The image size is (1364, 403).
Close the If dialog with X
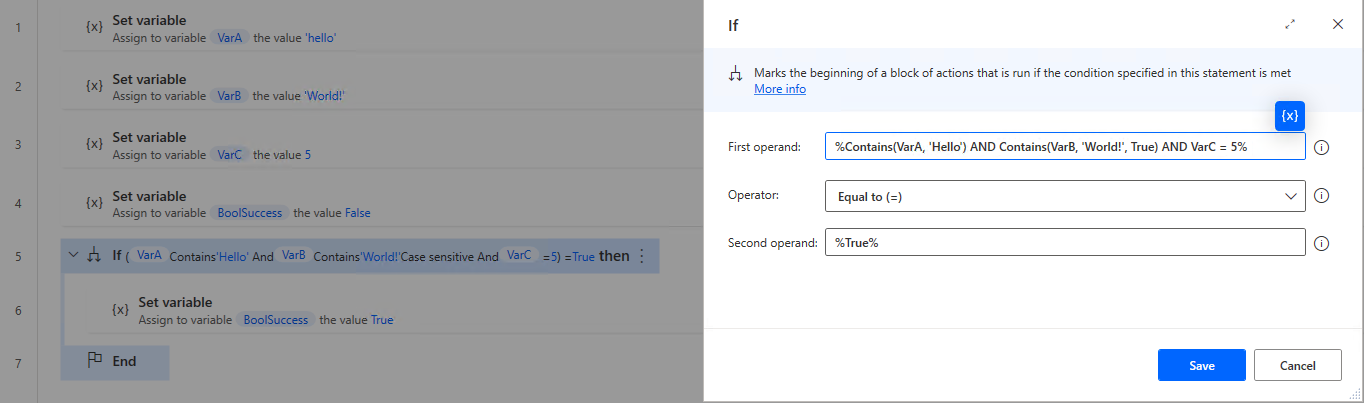point(1338,24)
